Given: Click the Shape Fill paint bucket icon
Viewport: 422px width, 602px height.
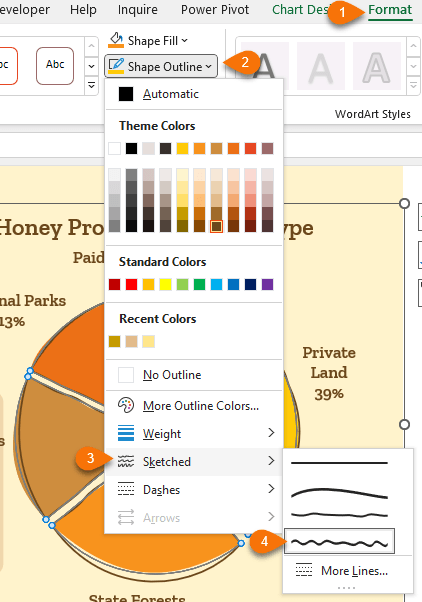Looking at the screenshot, I should point(116,40).
